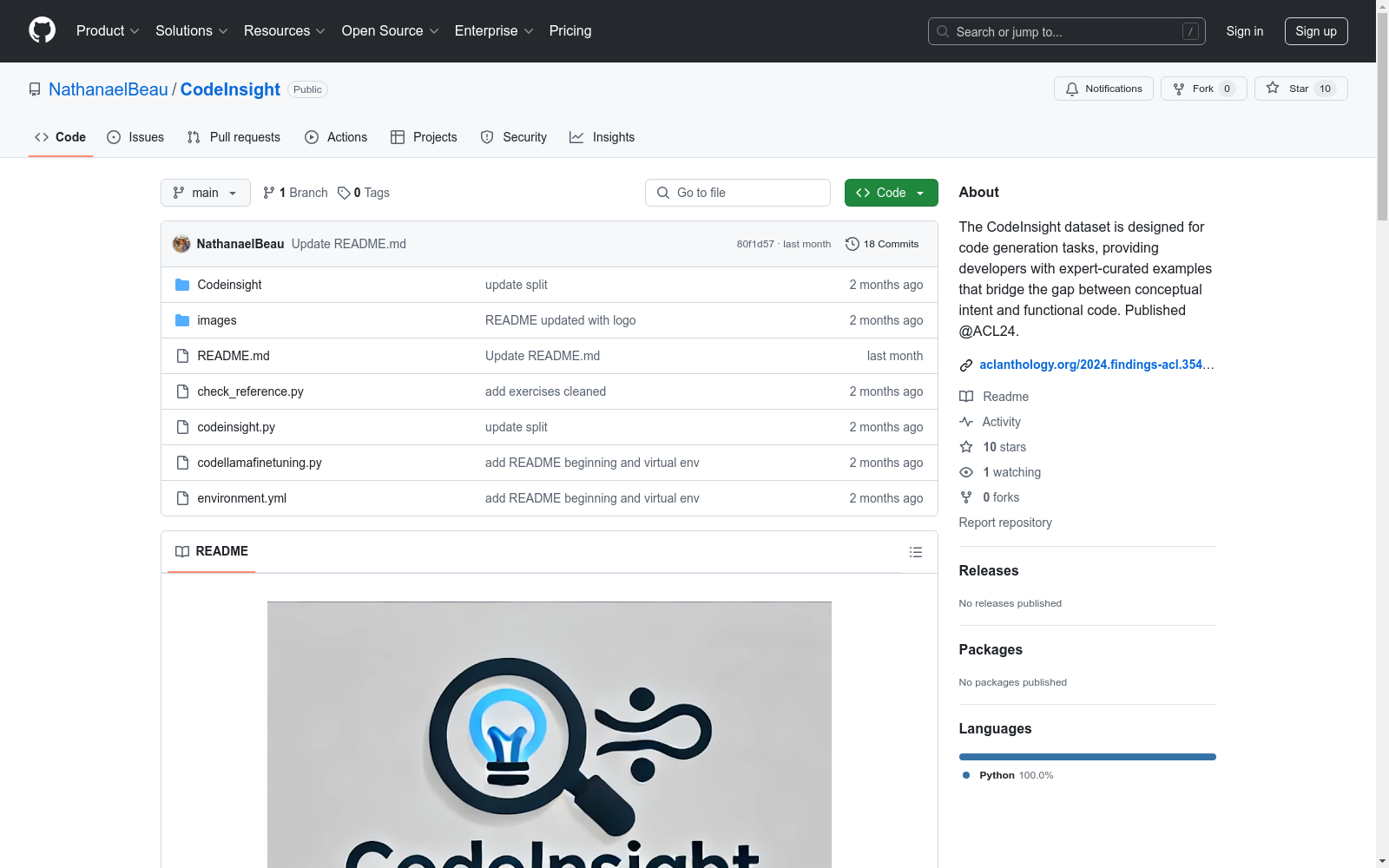Switch to the Pull requests tab
The width and height of the screenshot is (1389, 868).
click(x=234, y=137)
